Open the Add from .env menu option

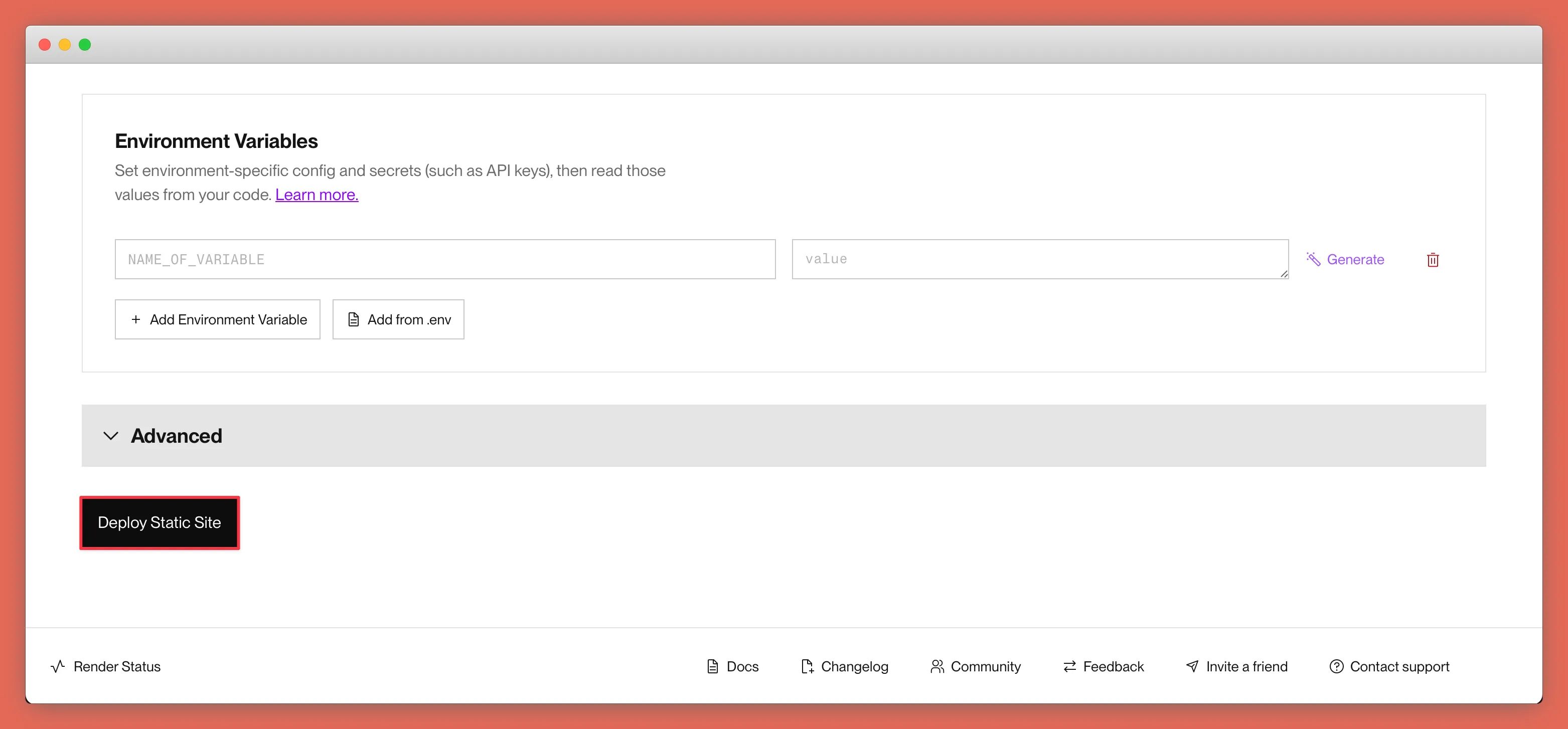(x=398, y=319)
